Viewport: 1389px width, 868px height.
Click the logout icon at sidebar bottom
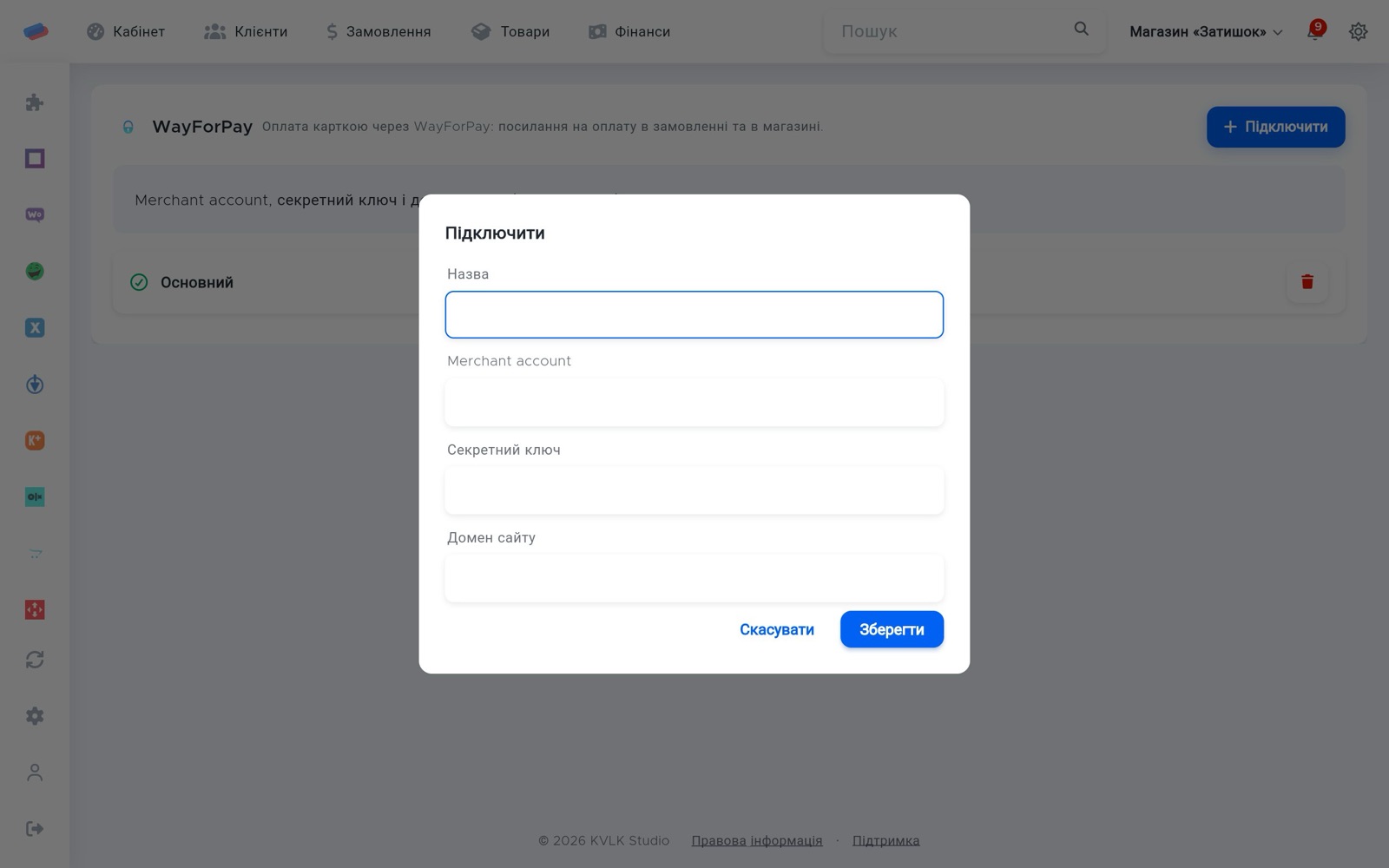[x=35, y=829]
